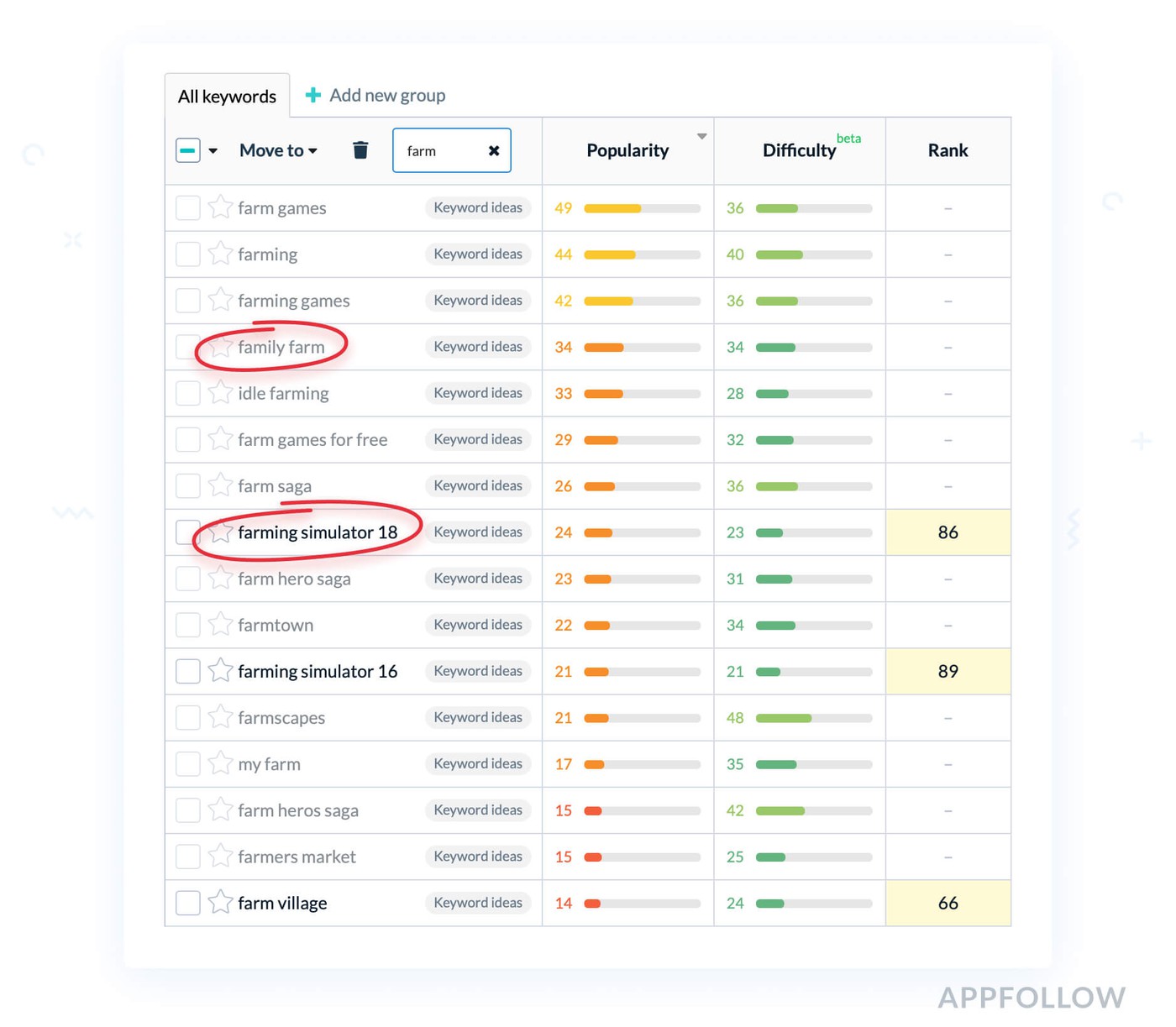The width and height of the screenshot is (1176, 1027).
Task: Click the trash delete icon
Action: pos(360,150)
